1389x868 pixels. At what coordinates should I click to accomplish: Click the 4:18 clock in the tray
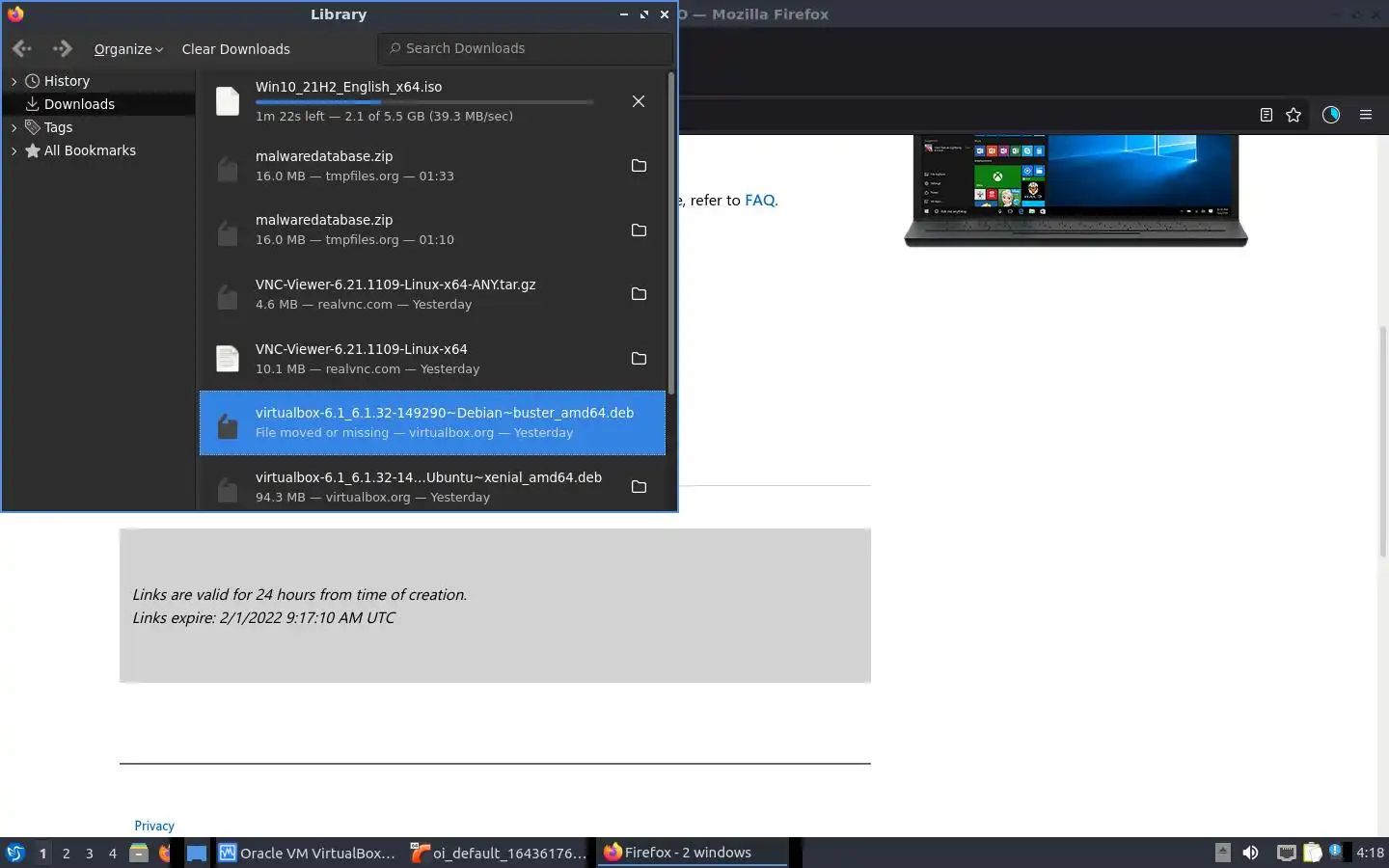1370,853
